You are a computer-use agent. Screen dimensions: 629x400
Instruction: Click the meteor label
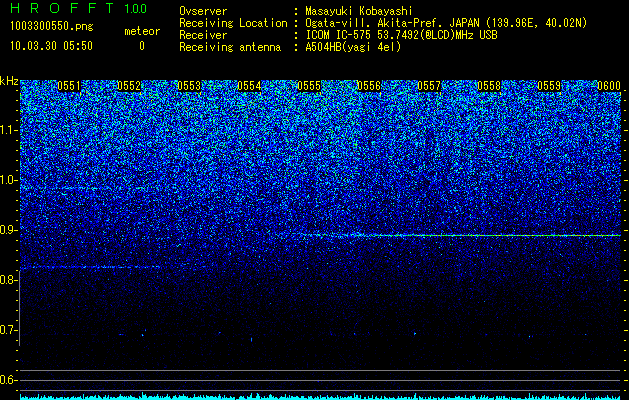(142, 31)
